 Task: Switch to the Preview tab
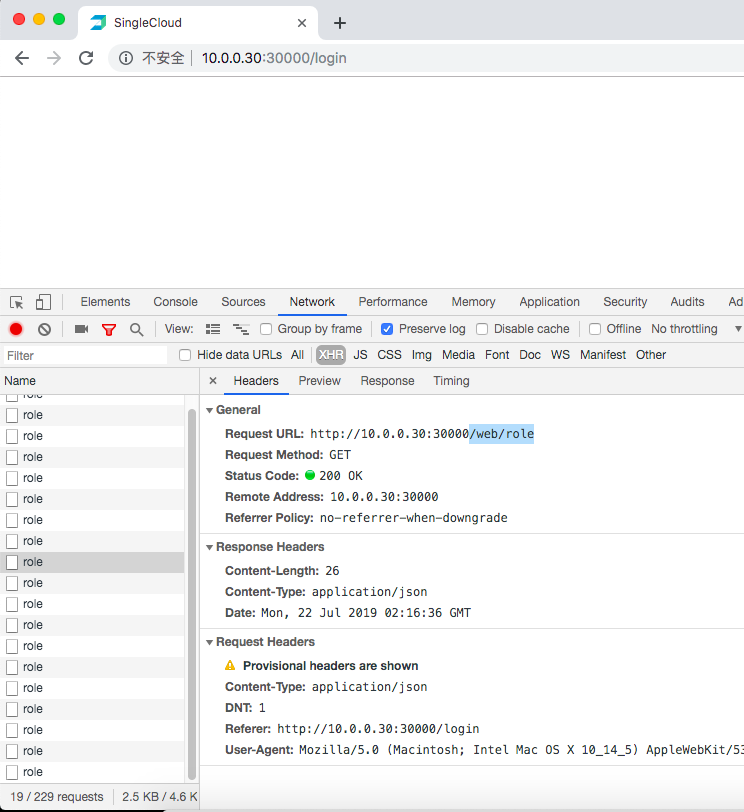click(319, 381)
